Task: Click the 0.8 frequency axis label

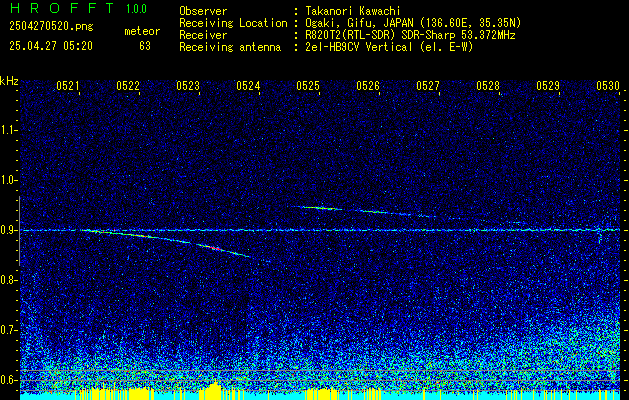Action: [x=7, y=280]
